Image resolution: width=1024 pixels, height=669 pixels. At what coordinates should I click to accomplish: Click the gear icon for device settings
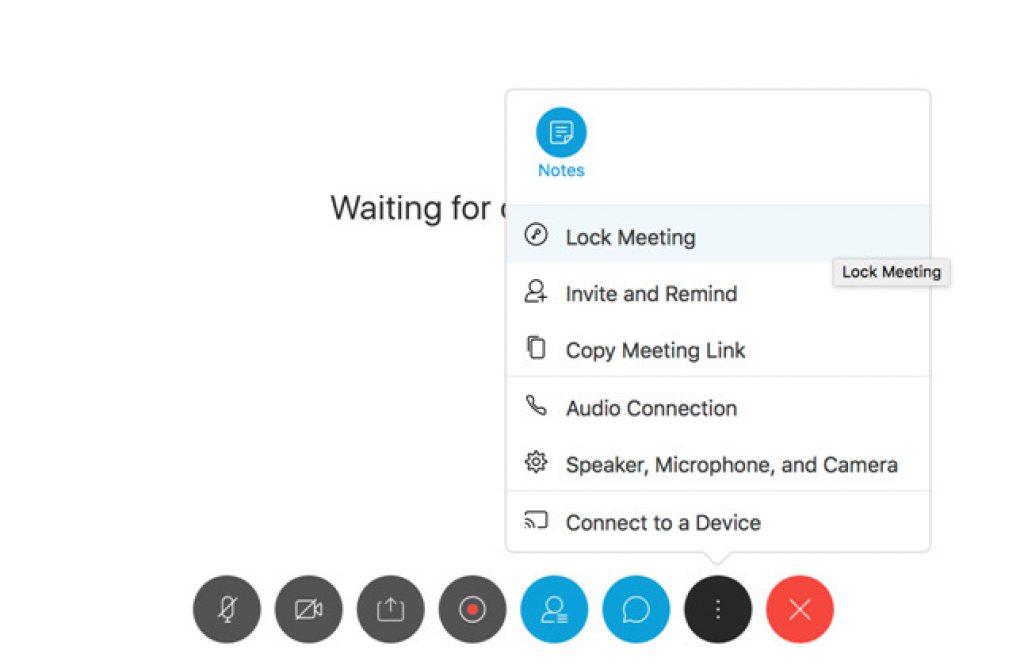[536, 462]
